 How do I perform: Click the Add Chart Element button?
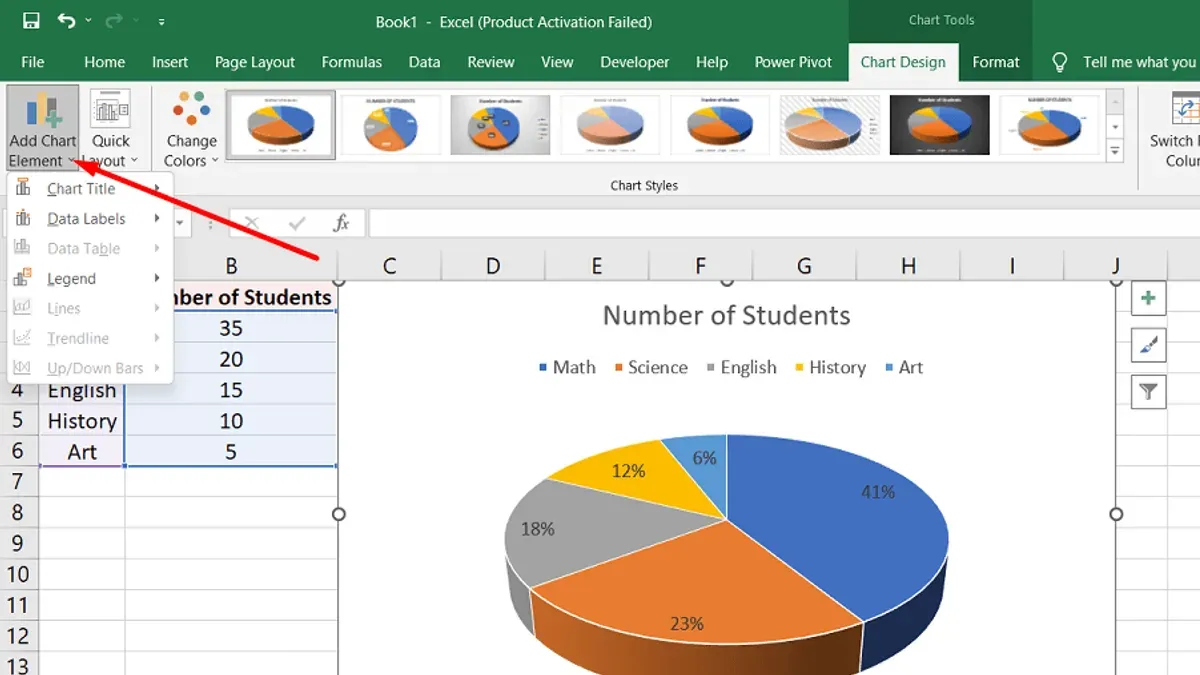[x=43, y=128]
